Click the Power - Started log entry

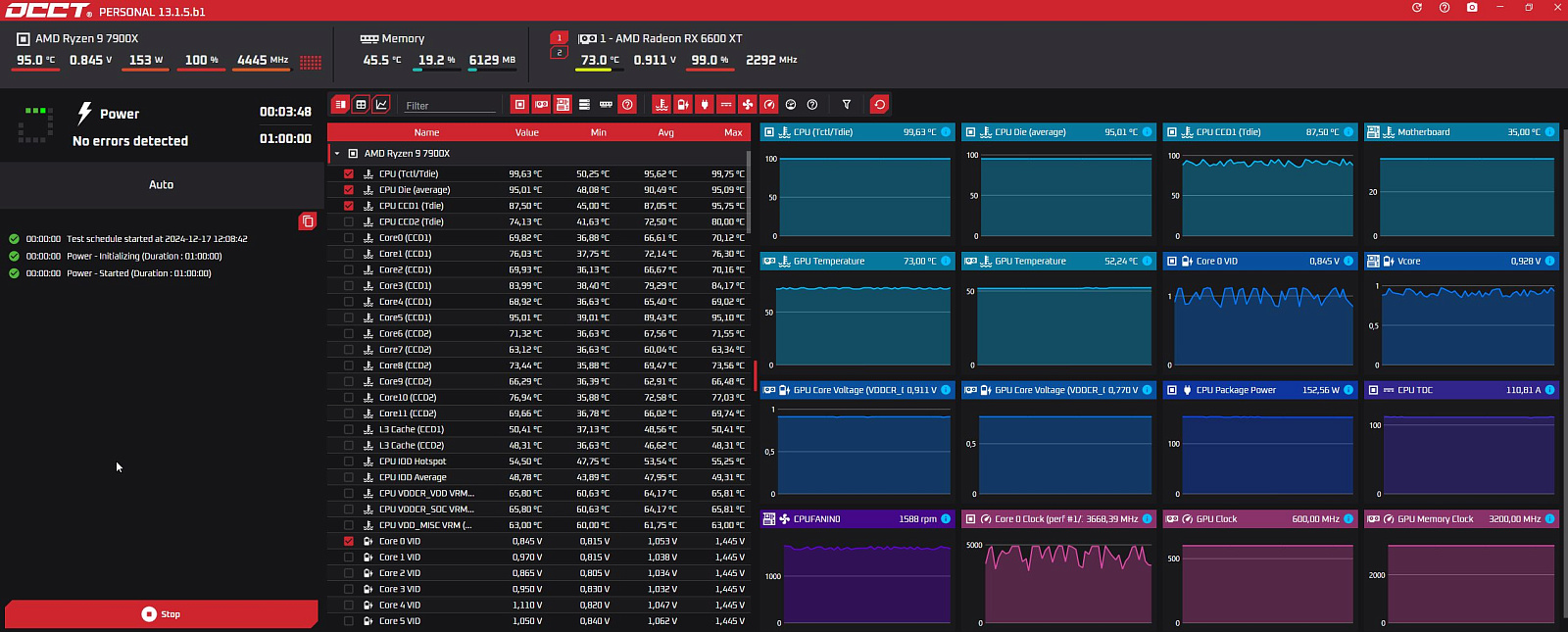[x=138, y=273]
